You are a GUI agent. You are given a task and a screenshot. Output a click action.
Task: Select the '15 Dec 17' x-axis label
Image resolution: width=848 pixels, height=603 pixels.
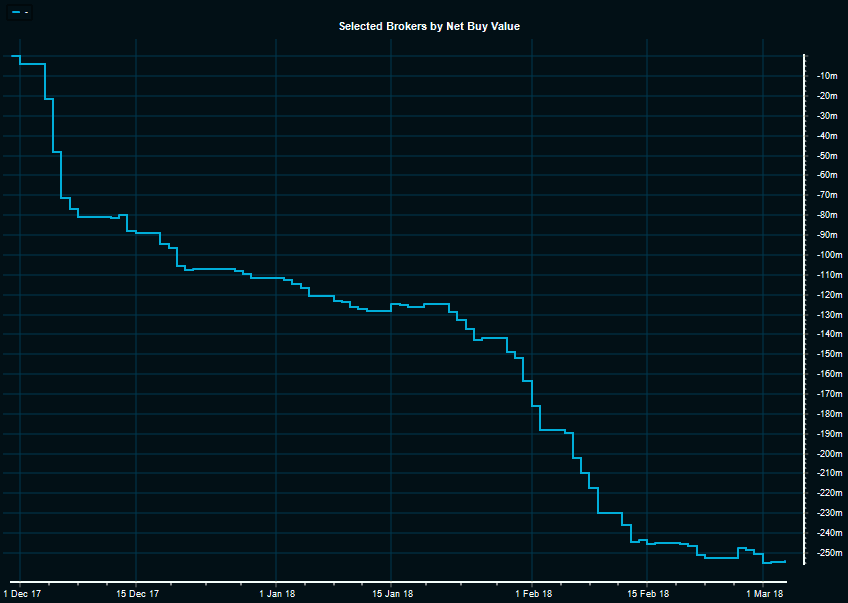click(x=137, y=593)
